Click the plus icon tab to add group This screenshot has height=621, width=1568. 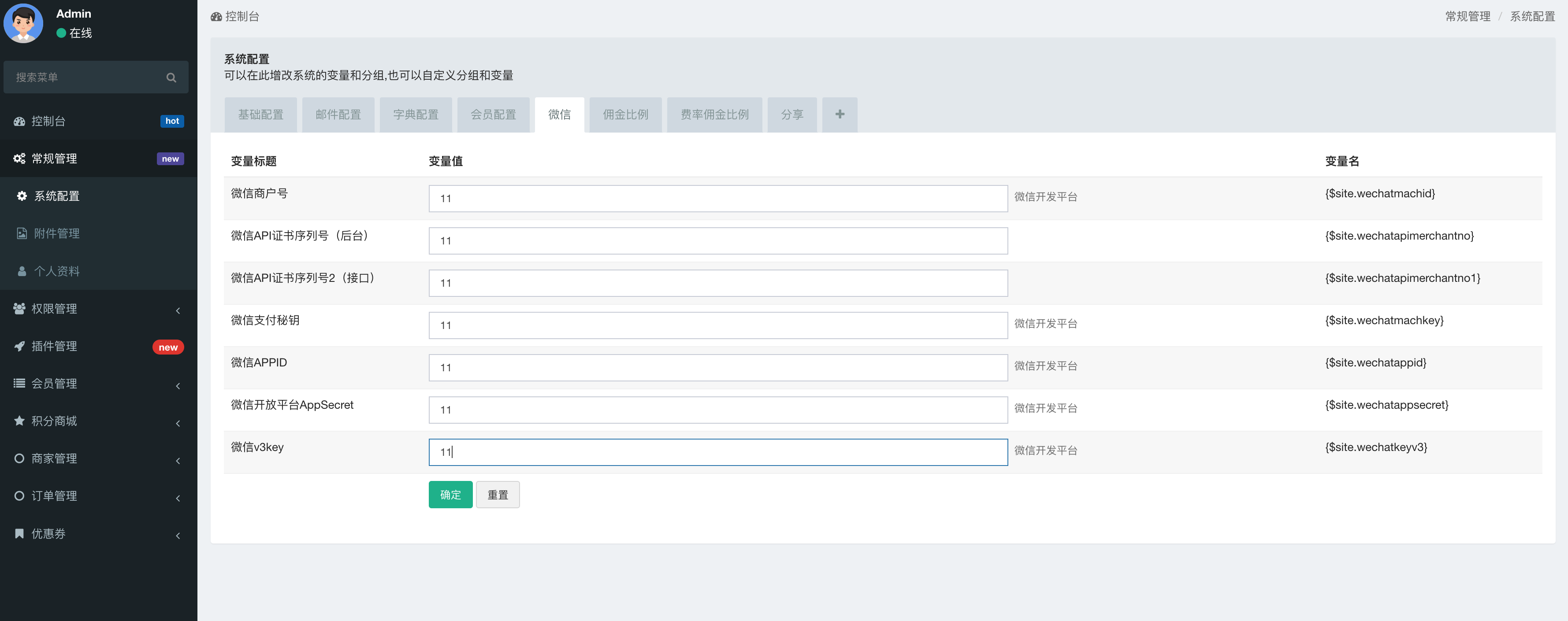coord(840,115)
